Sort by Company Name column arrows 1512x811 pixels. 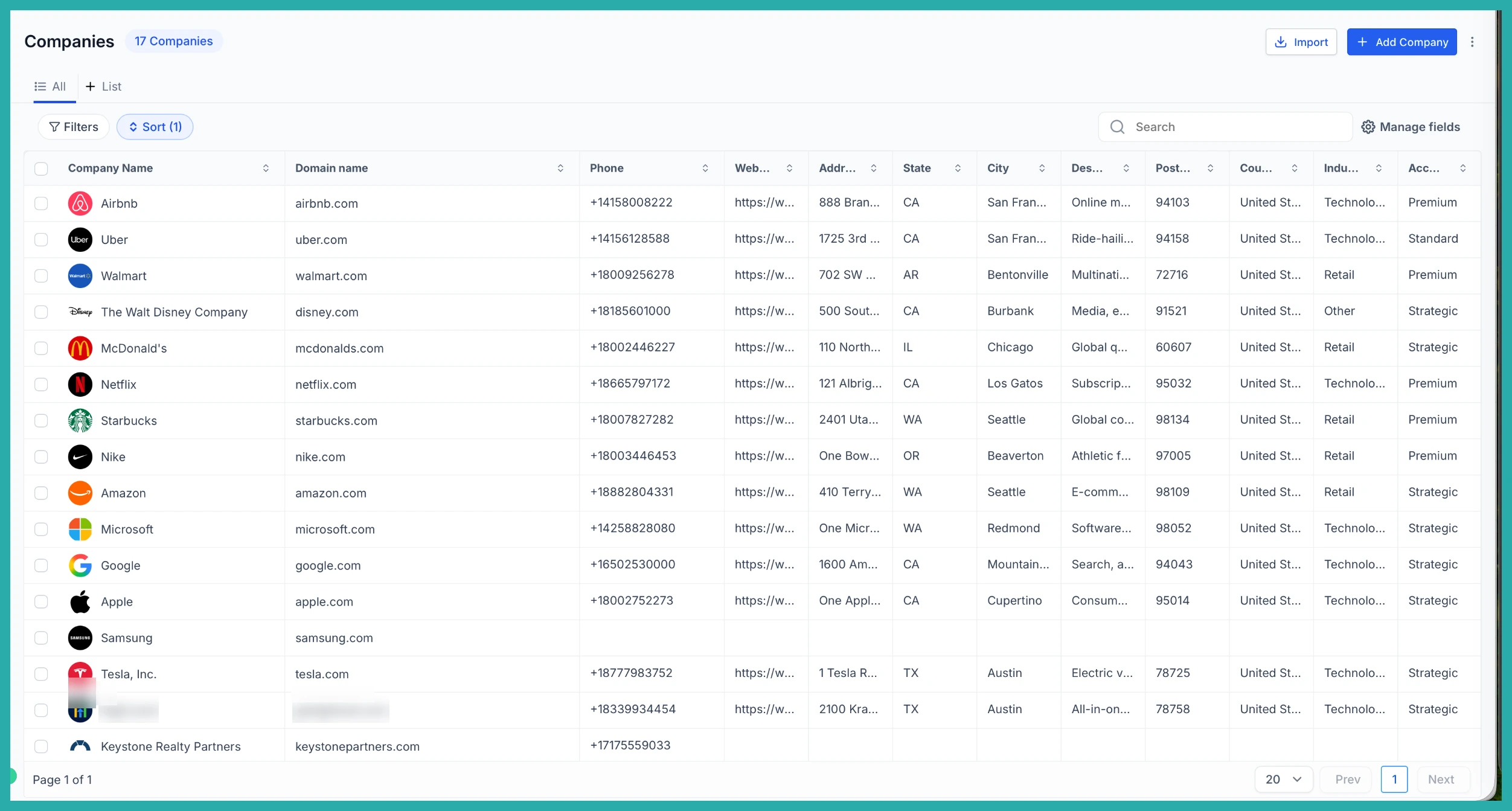[x=266, y=168]
